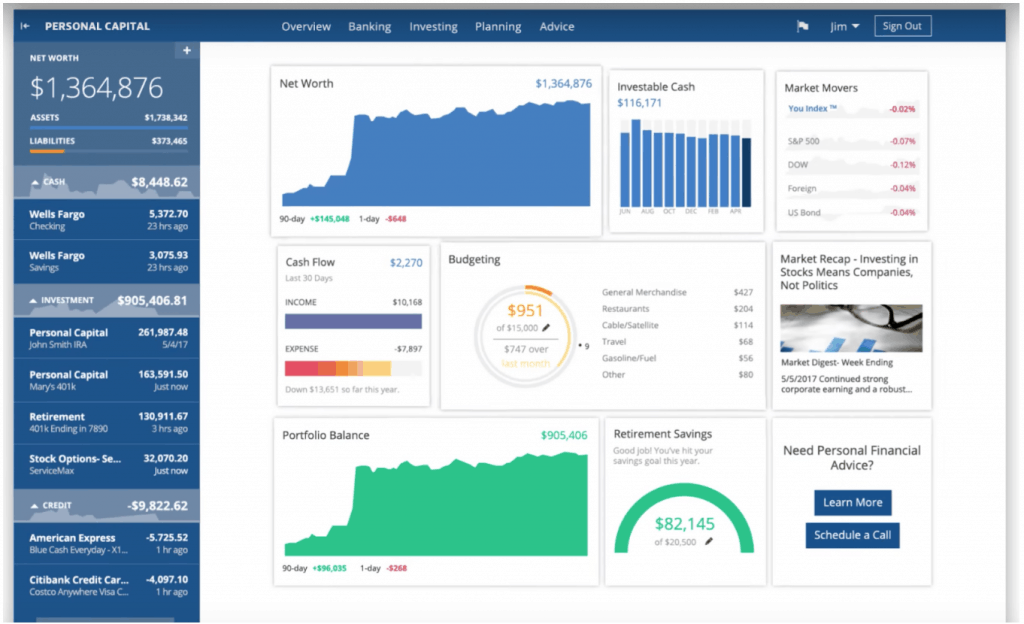Open the Jim user dropdown
The height and width of the screenshot is (624, 1024).
(x=844, y=27)
